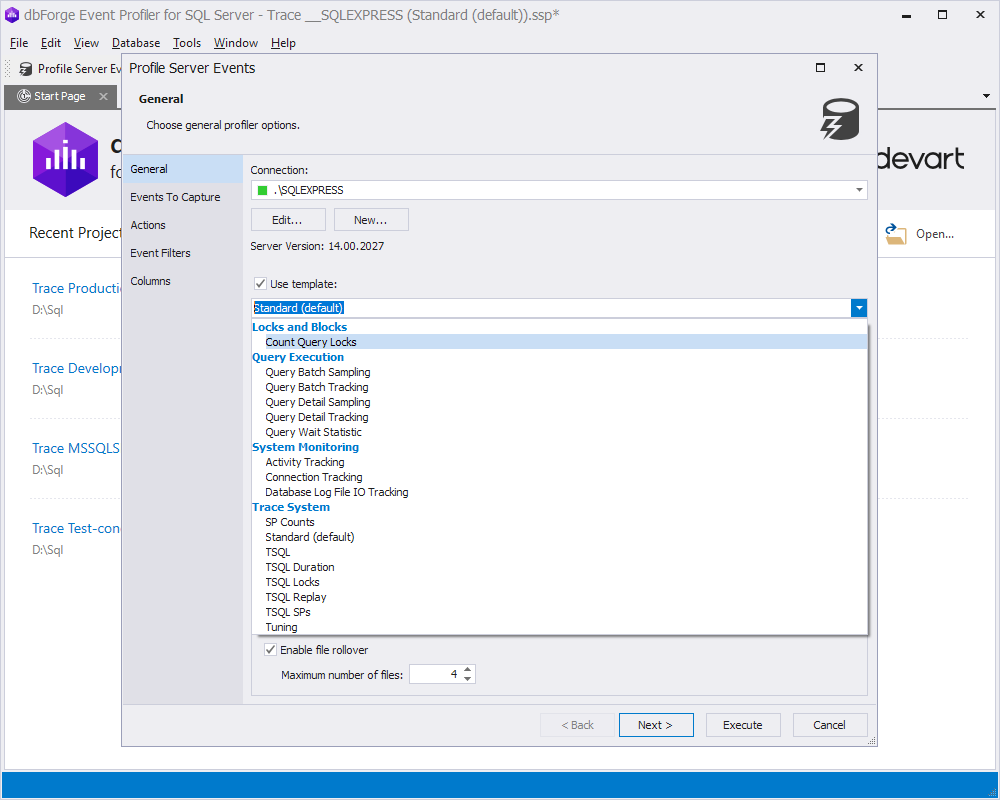
Task: Open the Help menu
Action: pyautogui.click(x=283, y=43)
